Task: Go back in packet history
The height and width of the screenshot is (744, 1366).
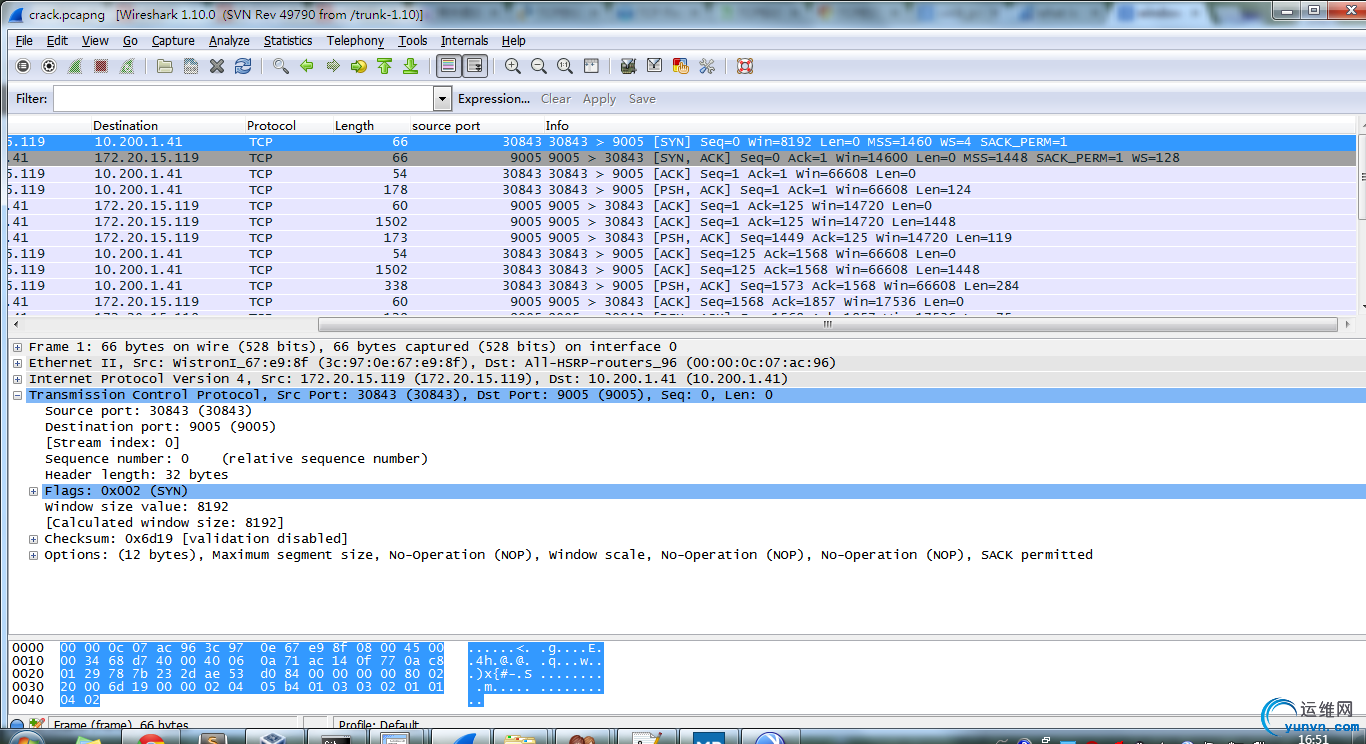Action: coord(307,66)
